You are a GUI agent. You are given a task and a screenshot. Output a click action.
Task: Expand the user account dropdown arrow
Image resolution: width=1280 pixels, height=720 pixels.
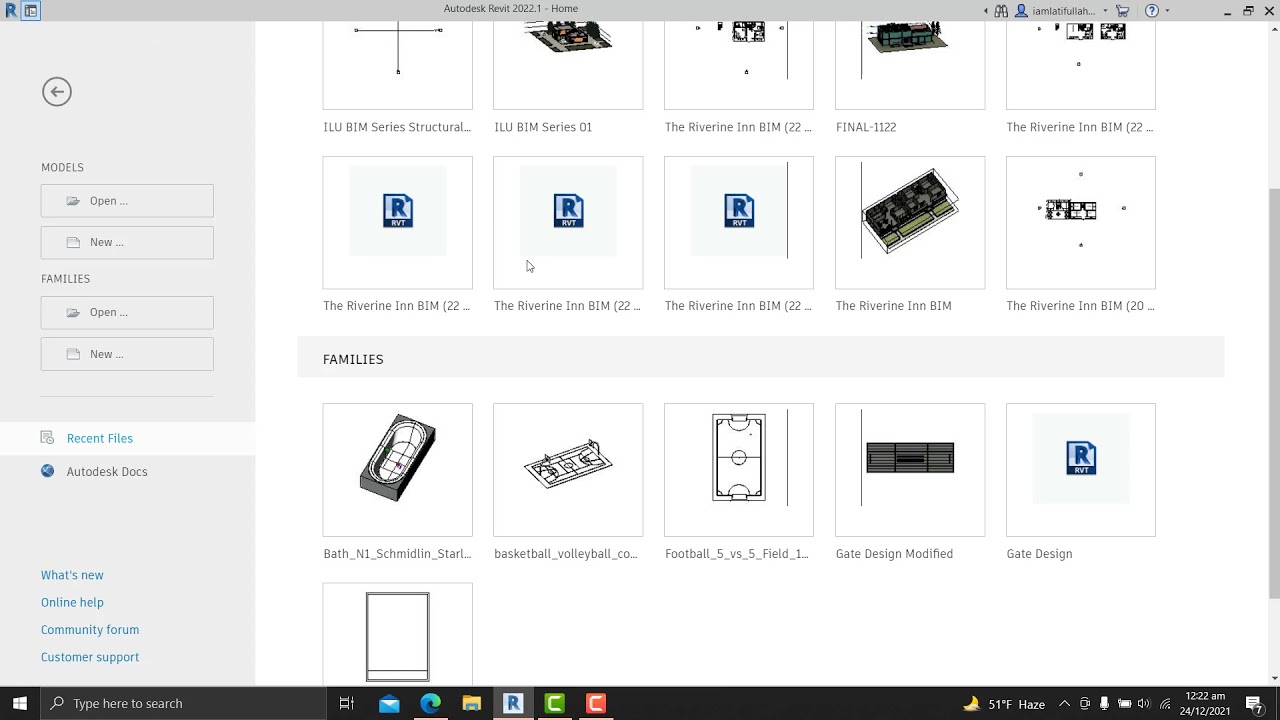pos(1105,11)
